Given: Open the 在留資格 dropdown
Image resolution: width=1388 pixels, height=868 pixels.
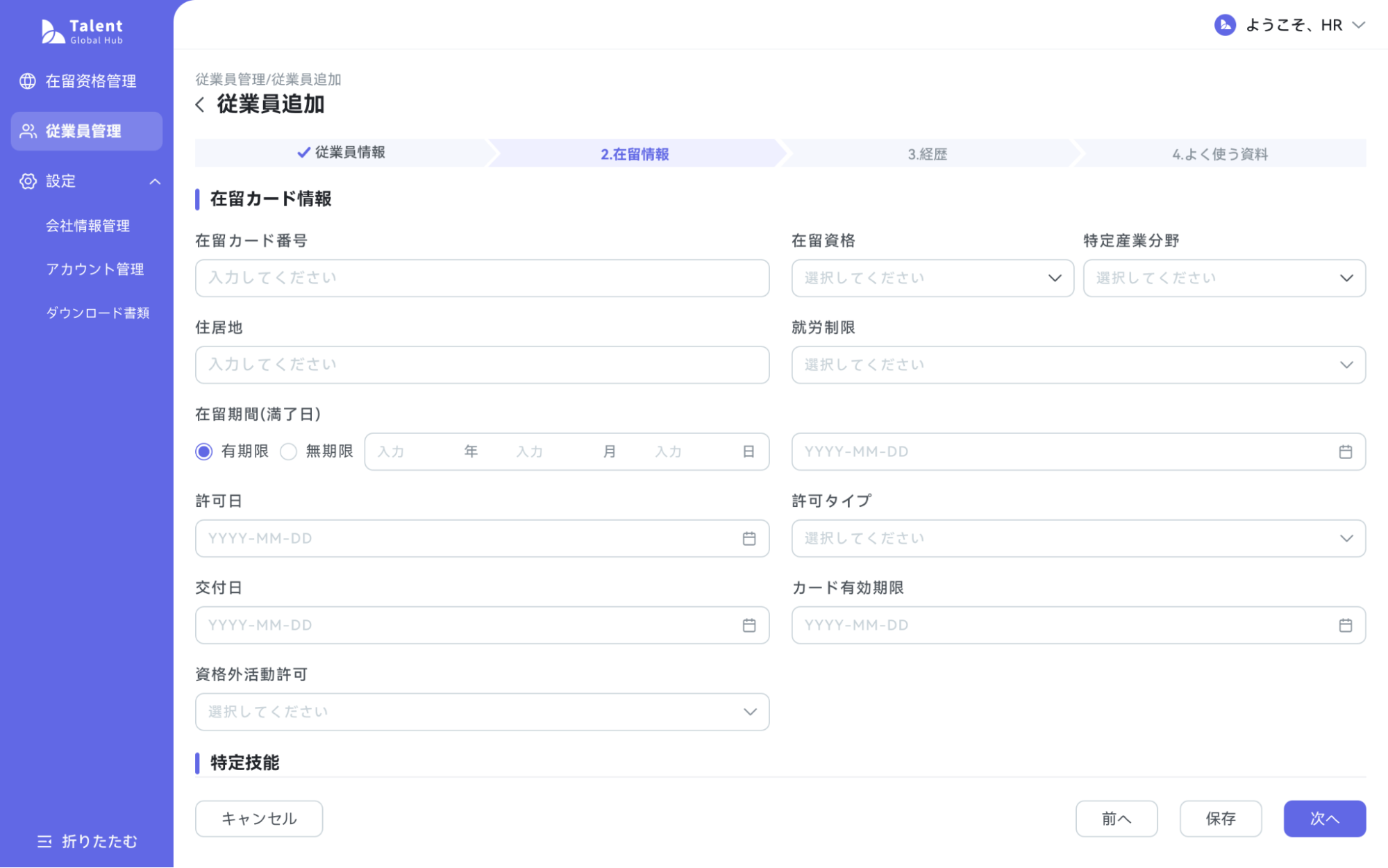Looking at the screenshot, I should click(932, 278).
